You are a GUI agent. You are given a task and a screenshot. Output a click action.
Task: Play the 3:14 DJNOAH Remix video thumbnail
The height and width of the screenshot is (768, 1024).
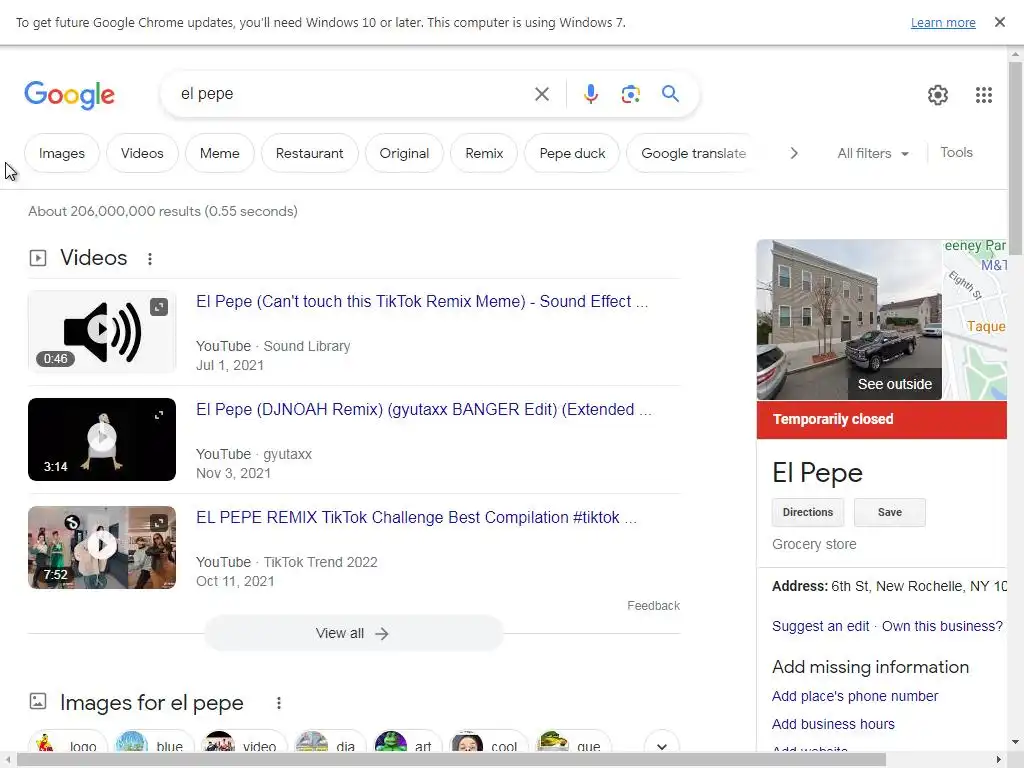[102, 439]
